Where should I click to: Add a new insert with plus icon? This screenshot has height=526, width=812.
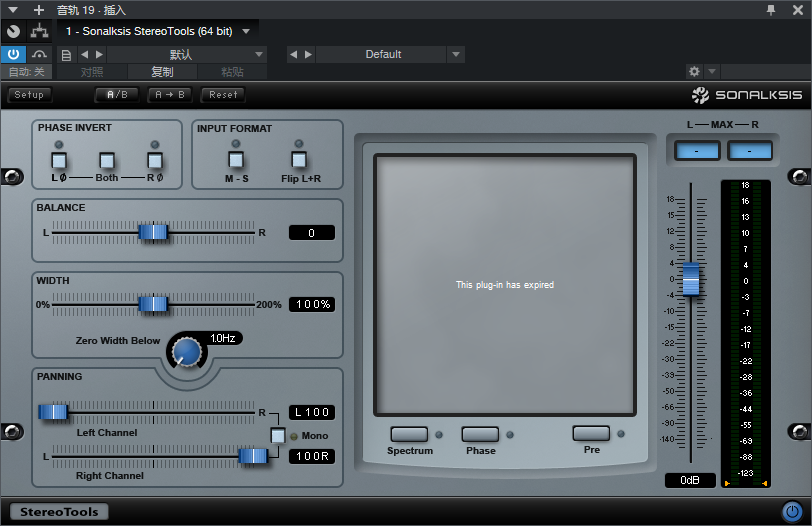point(38,10)
